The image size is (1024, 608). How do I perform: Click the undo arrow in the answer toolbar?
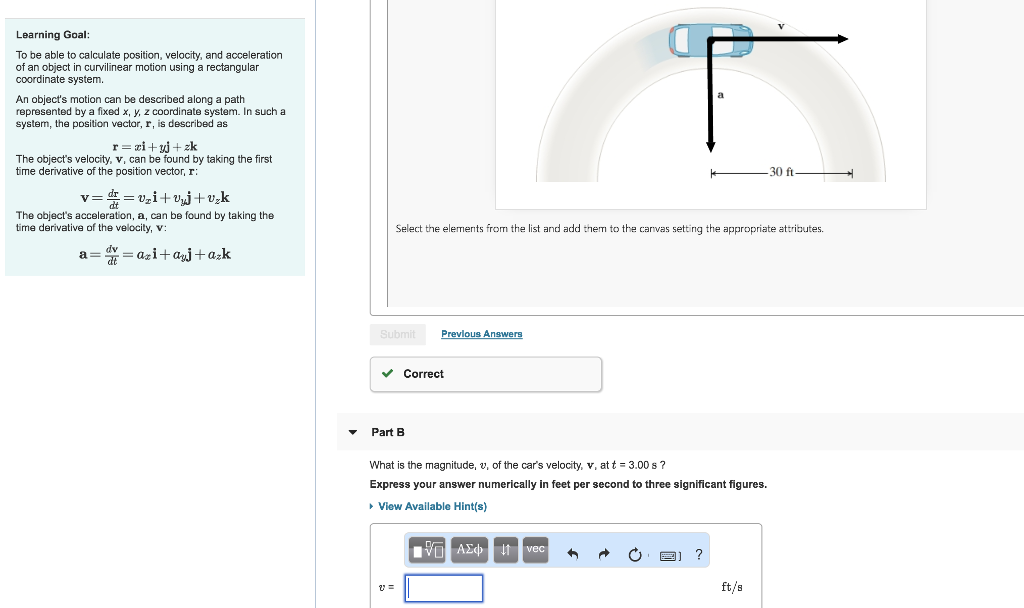[572, 552]
